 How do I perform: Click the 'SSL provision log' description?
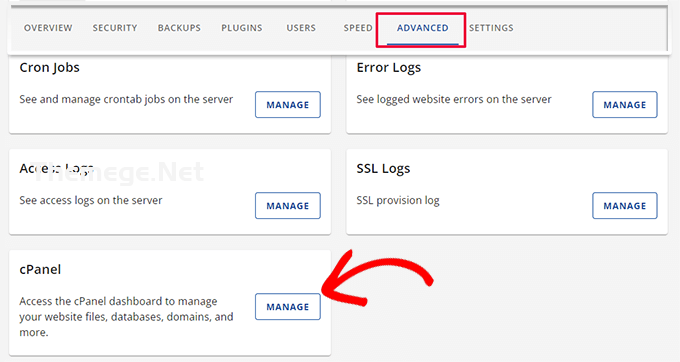click(398, 200)
